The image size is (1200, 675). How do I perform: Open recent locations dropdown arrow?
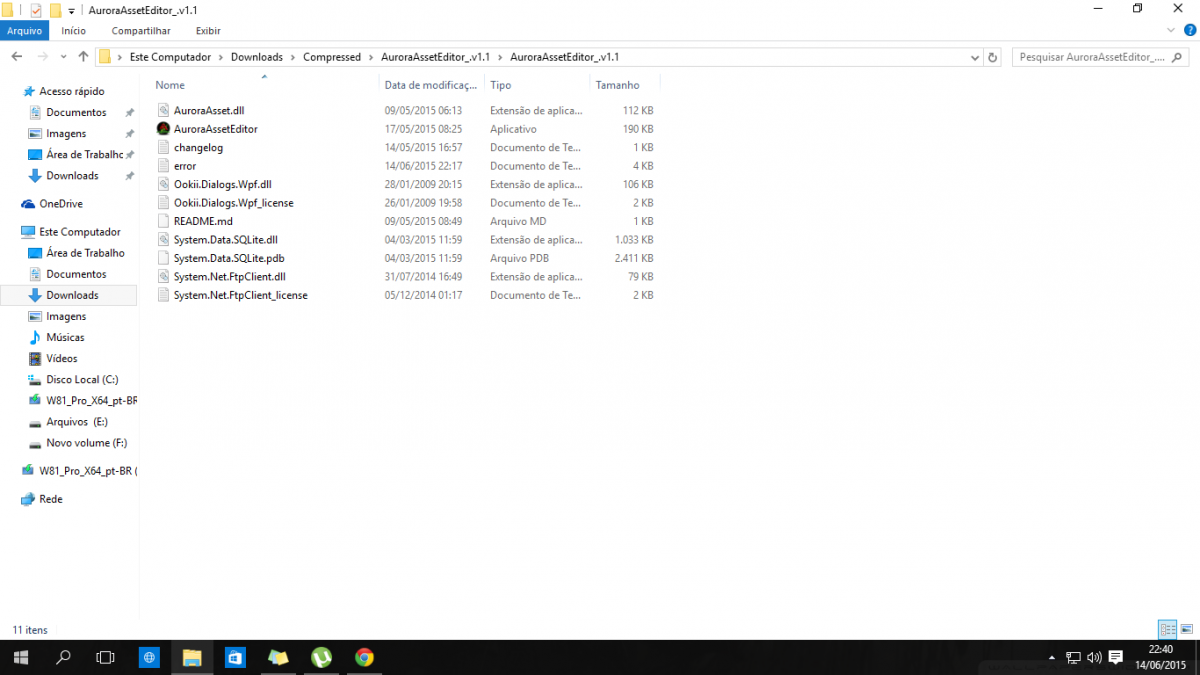pyautogui.click(x=64, y=57)
